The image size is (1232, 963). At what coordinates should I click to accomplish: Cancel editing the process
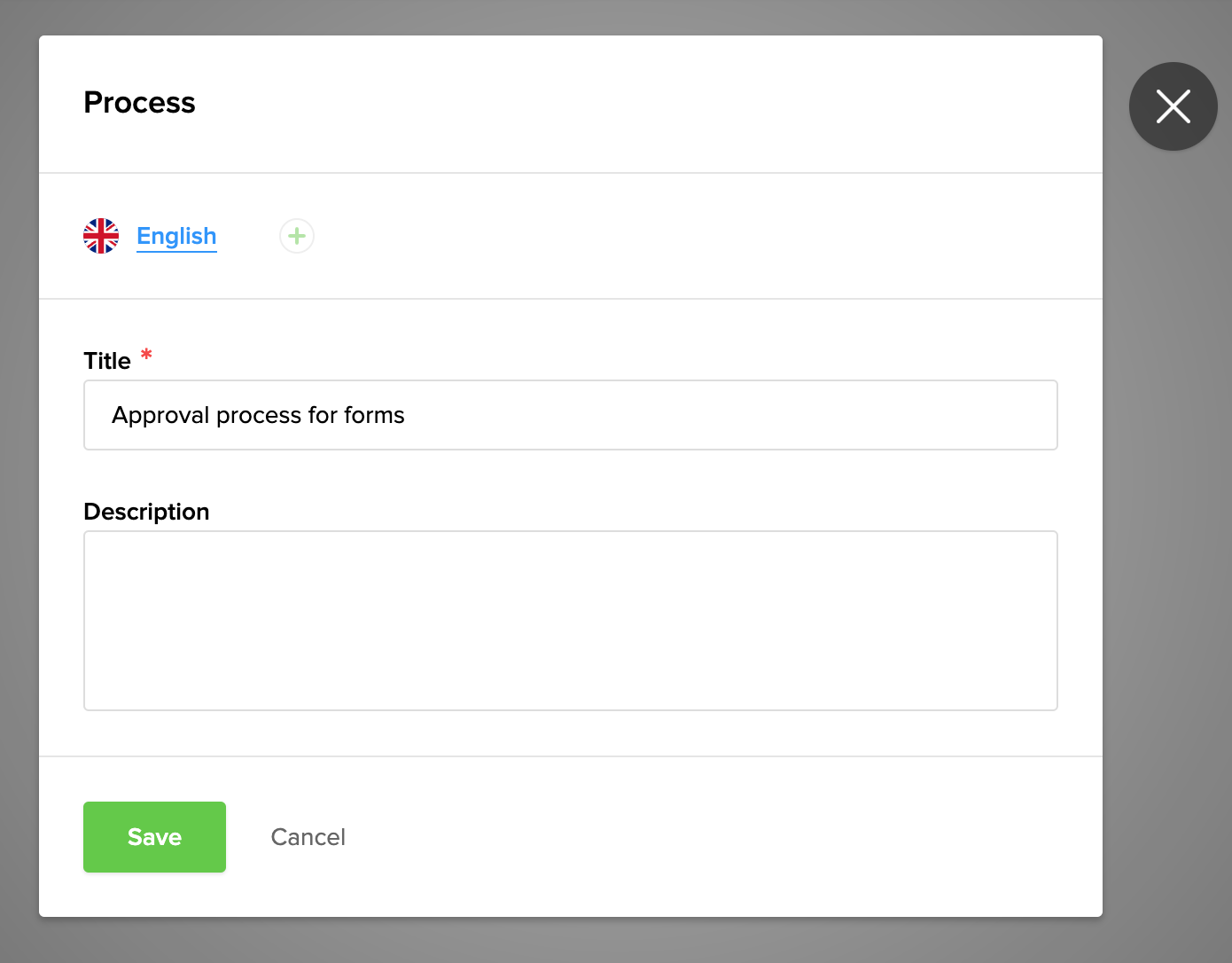pyautogui.click(x=308, y=837)
